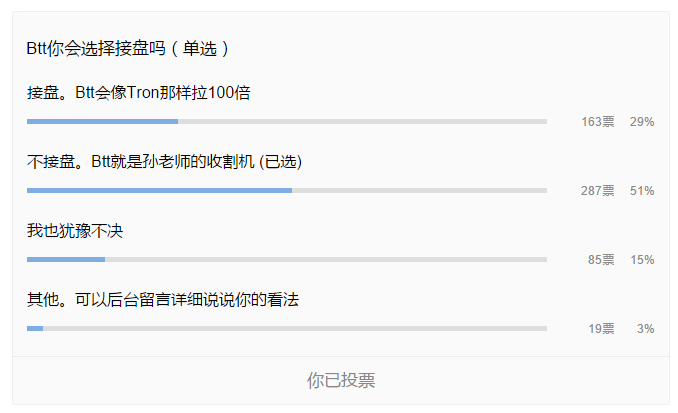Click the '(已选)' selected marker

(x=280, y=162)
